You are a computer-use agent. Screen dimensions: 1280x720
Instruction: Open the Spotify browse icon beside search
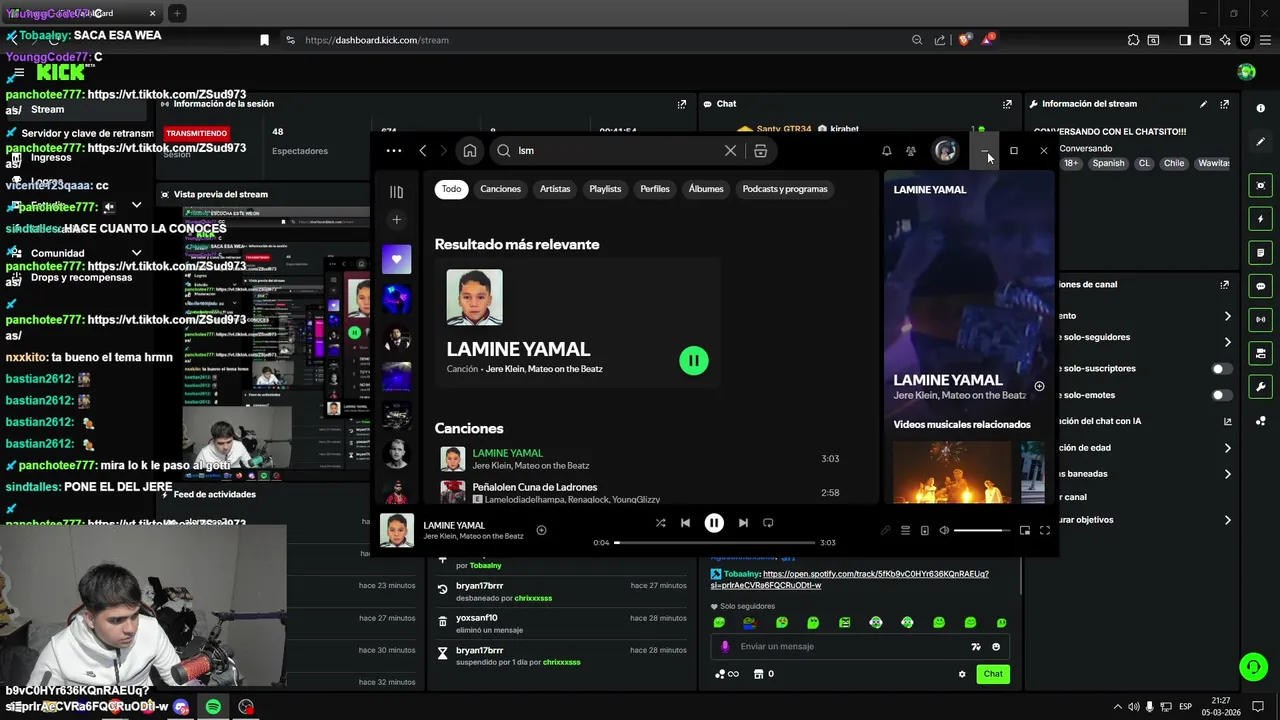[x=760, y=151]
